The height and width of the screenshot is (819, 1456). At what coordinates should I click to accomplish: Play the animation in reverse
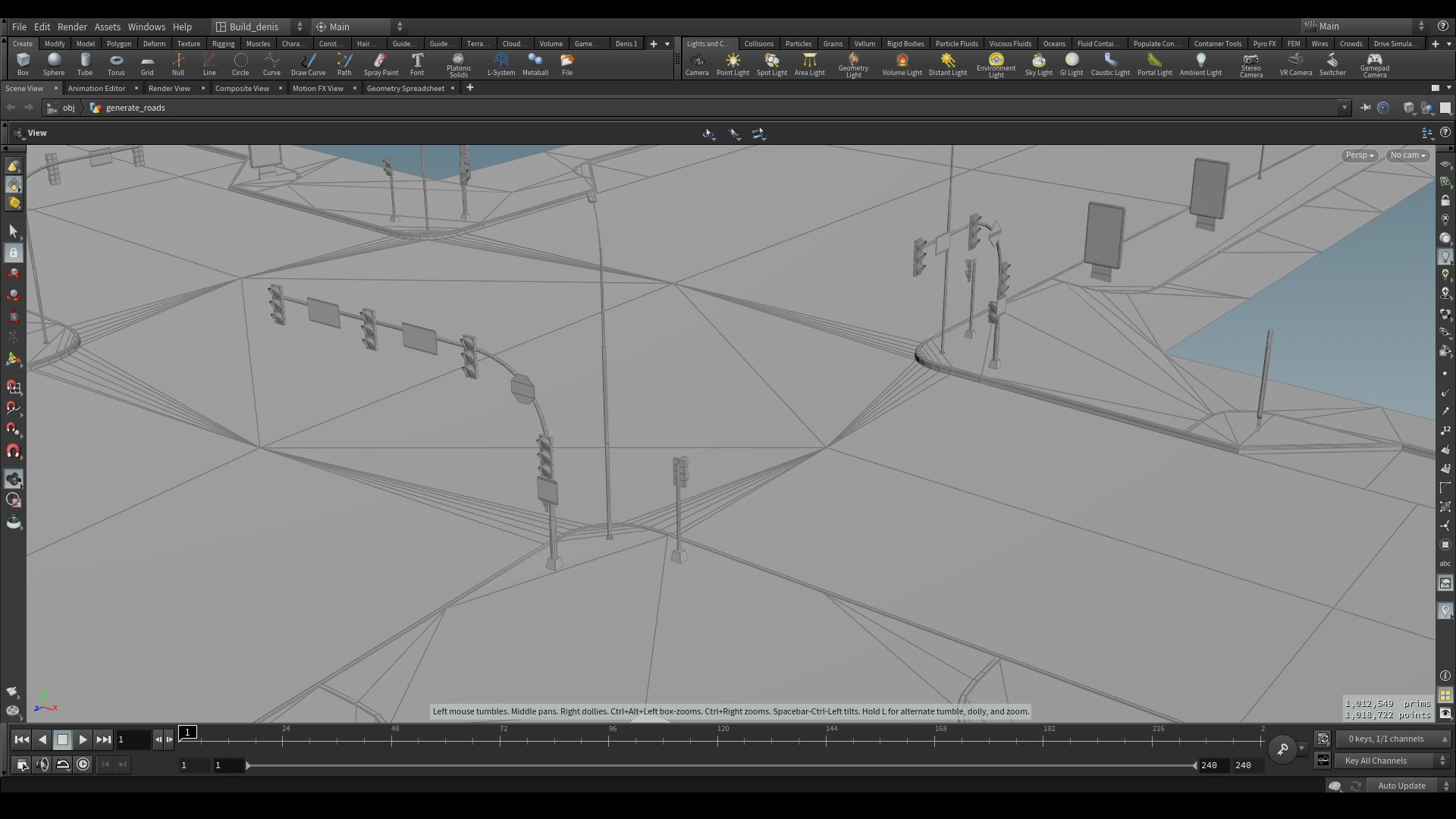coord(42,739)
